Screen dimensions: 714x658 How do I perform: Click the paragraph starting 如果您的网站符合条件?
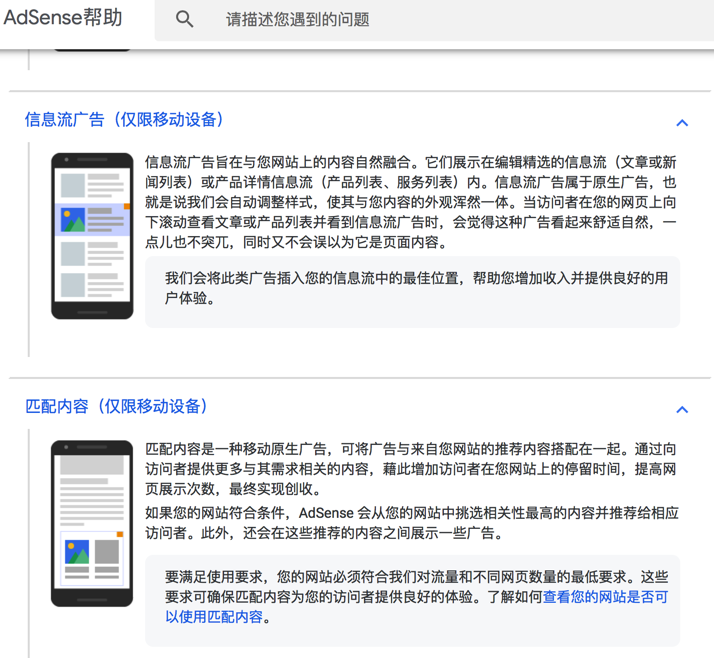coord(412,523)
